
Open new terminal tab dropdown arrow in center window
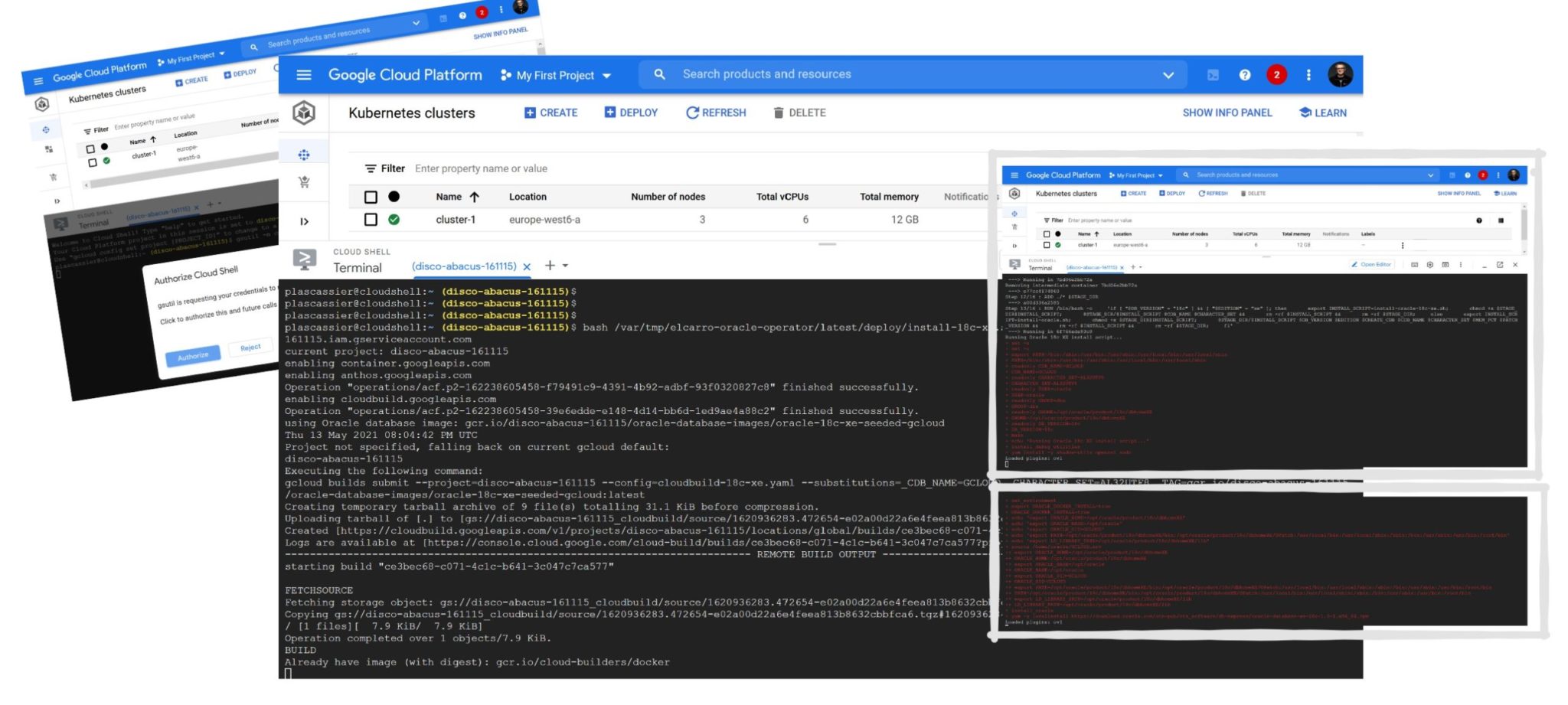tap(565, 266)
